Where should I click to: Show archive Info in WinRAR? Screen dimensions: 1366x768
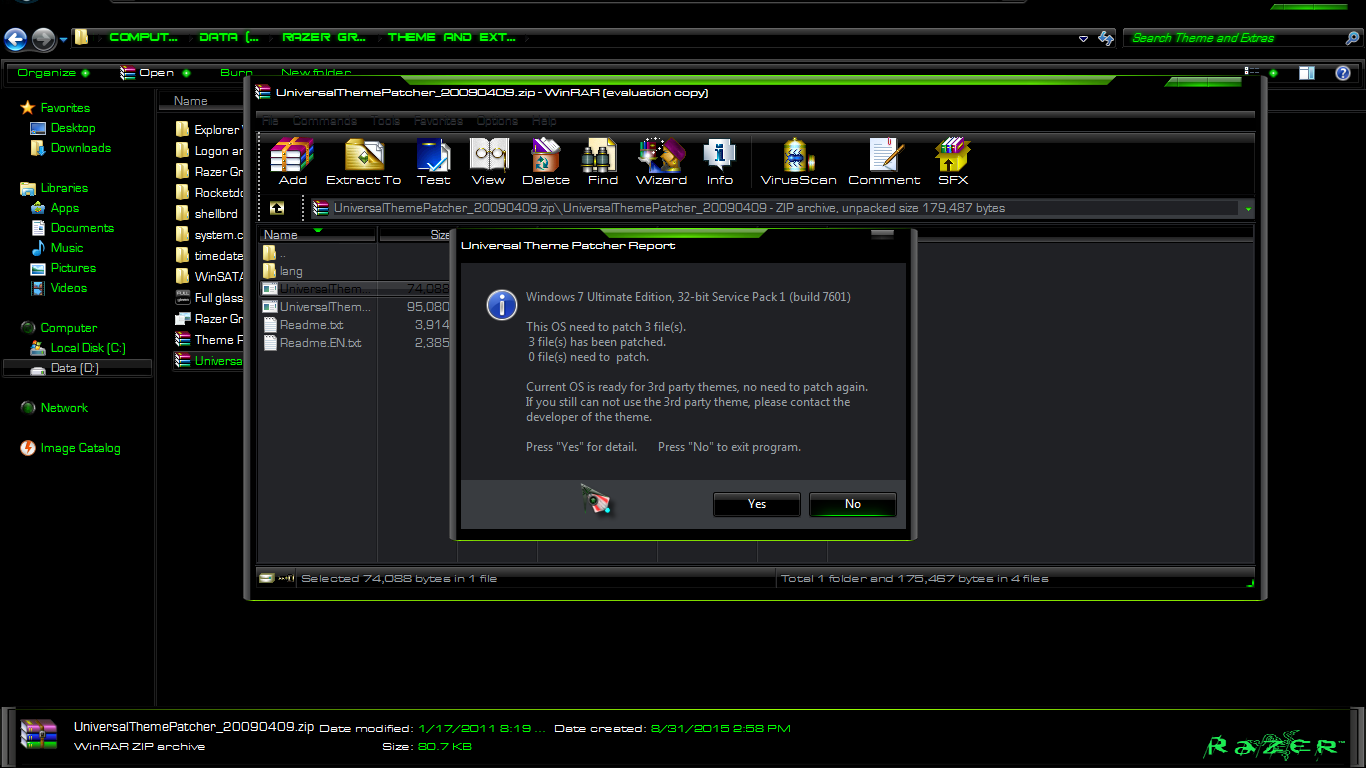(720, 161)
